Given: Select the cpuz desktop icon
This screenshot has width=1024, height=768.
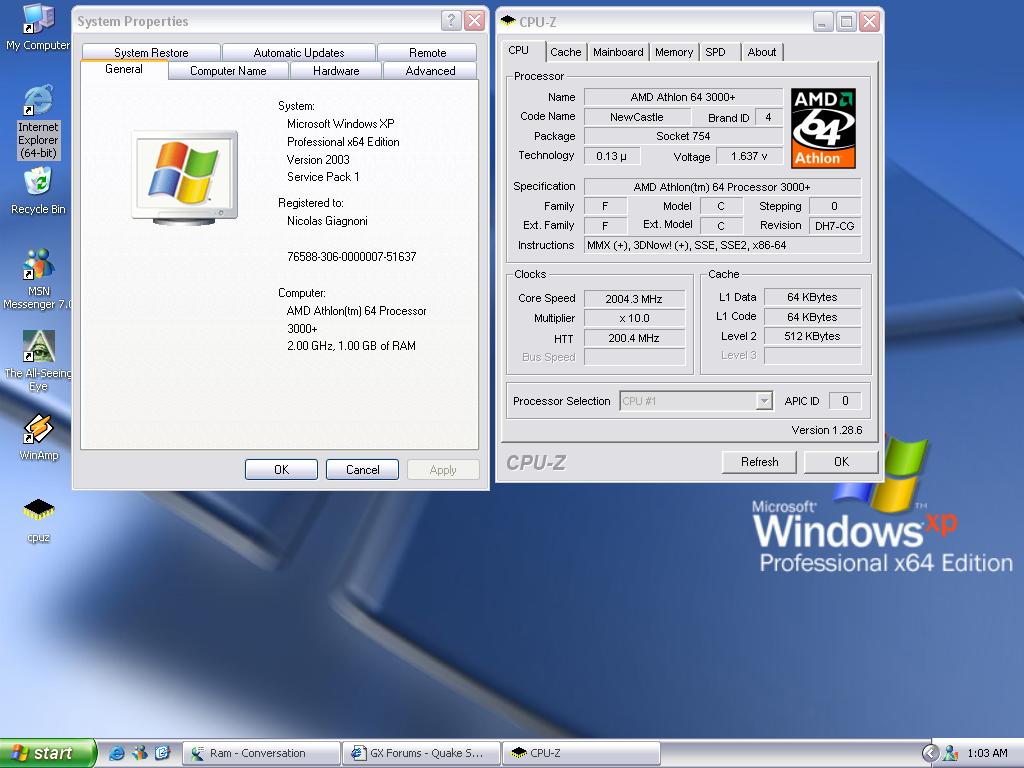Looking at the screenshot, I should tap(39, 520).
